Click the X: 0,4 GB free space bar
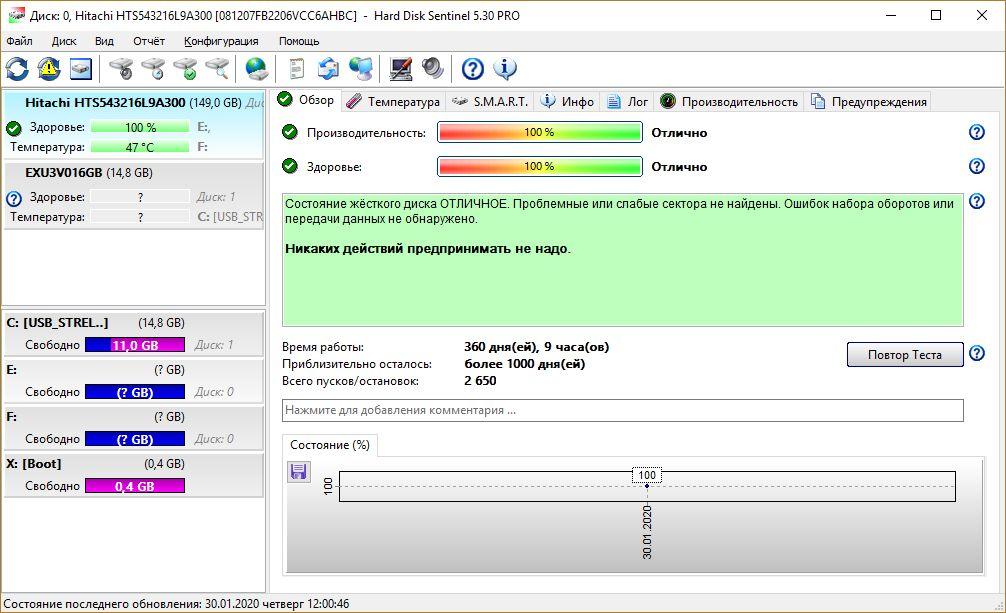 (x=135, y=486)
